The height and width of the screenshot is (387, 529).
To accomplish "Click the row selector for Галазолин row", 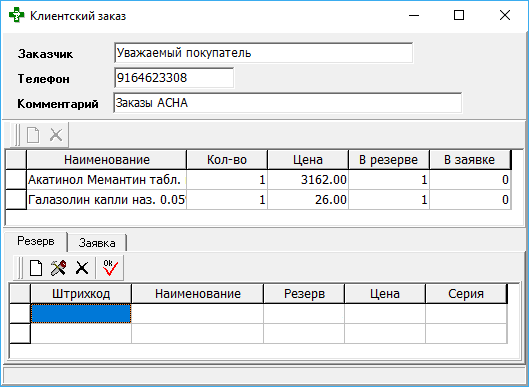I will pos(16,200).
